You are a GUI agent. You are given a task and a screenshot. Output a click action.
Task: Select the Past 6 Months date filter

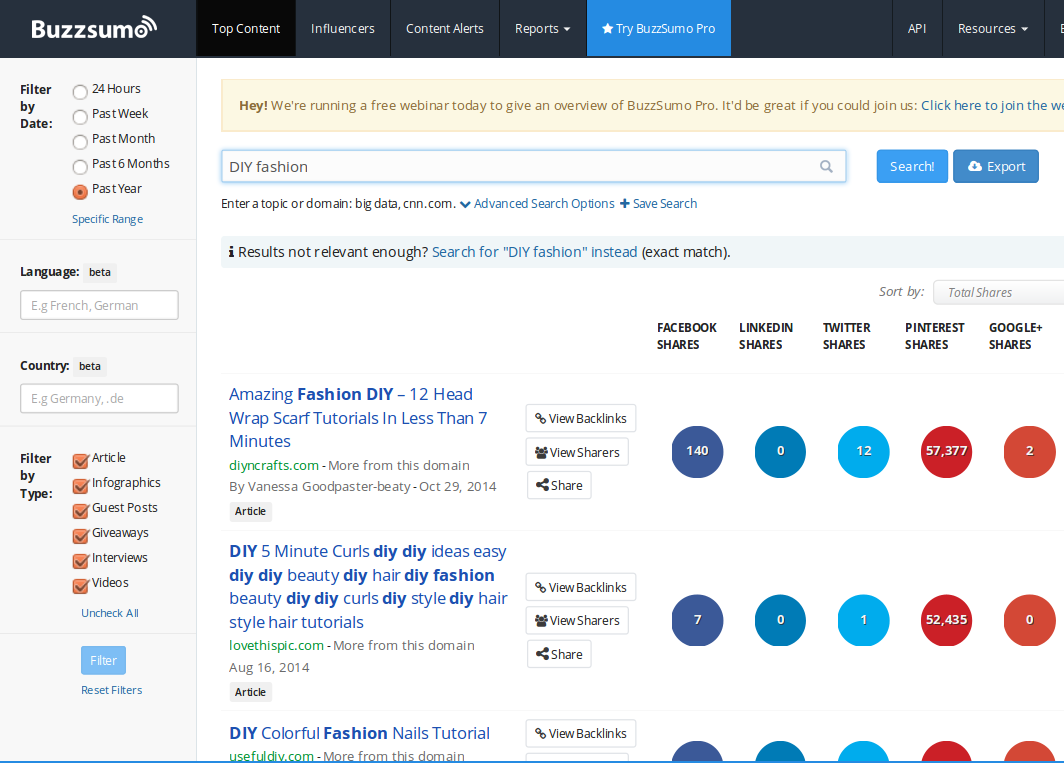tap(80, 166)
